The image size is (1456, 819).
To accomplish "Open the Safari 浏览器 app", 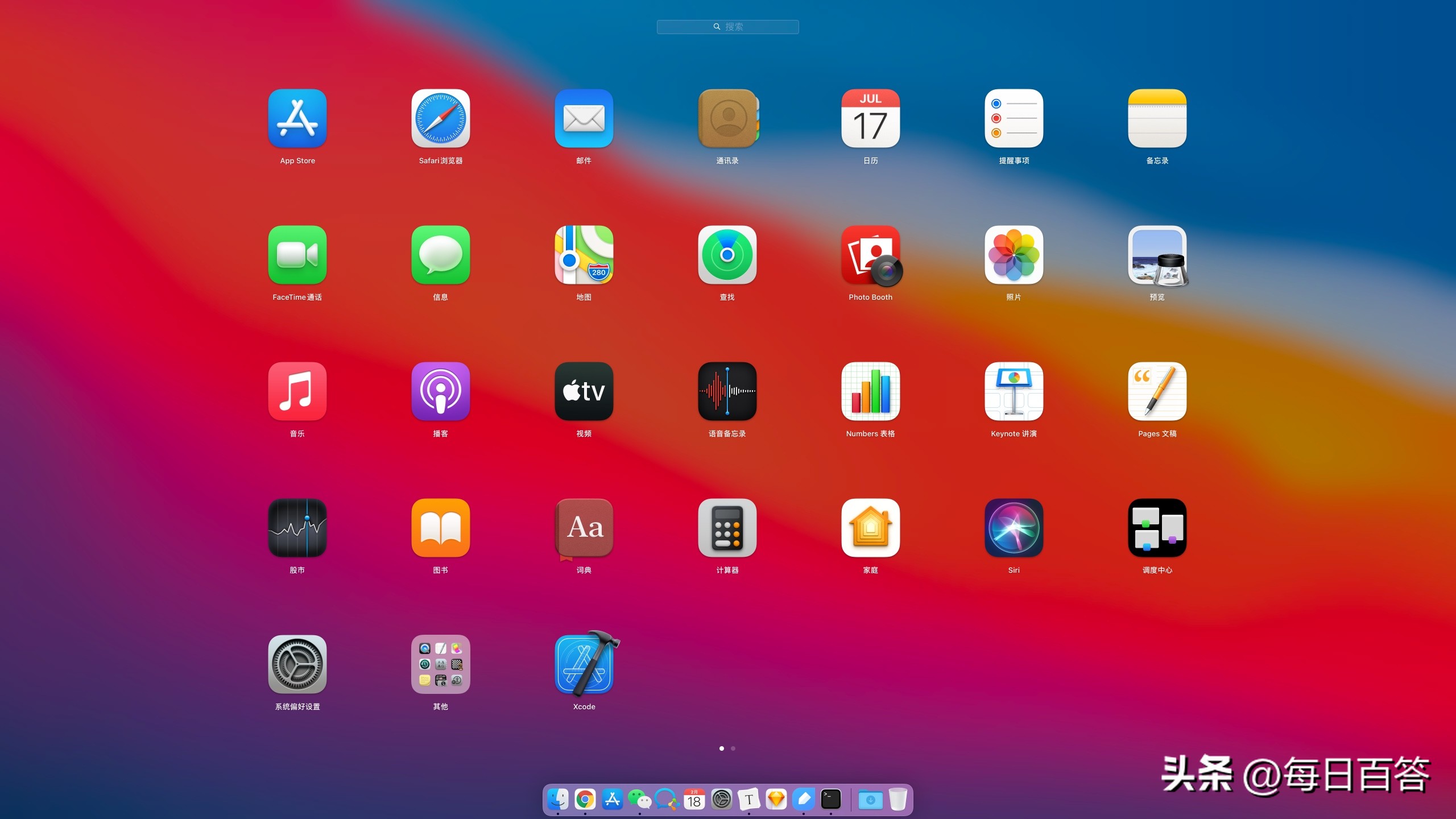I will point(440,119).
